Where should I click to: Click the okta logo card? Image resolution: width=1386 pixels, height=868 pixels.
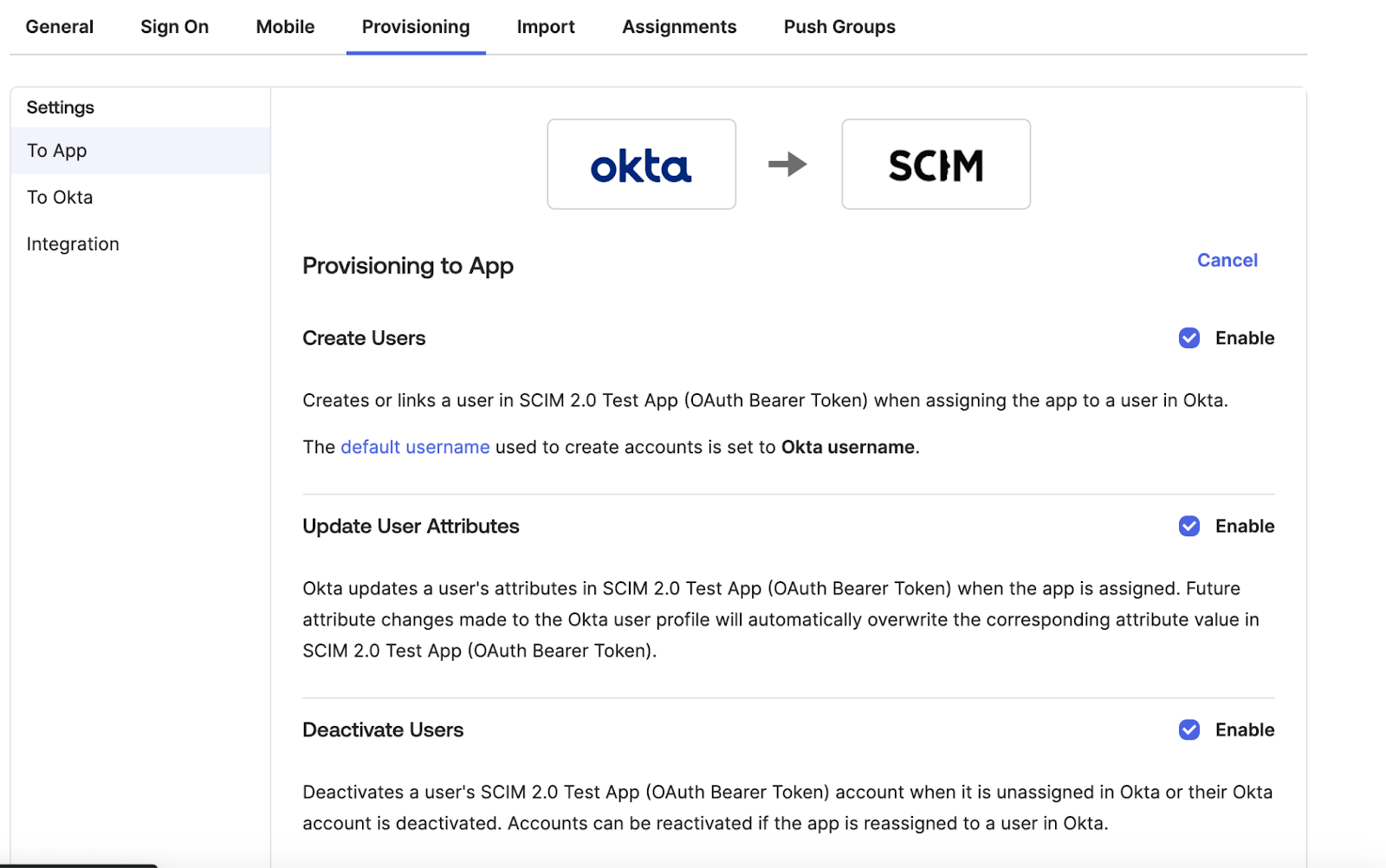click(641, 164)
